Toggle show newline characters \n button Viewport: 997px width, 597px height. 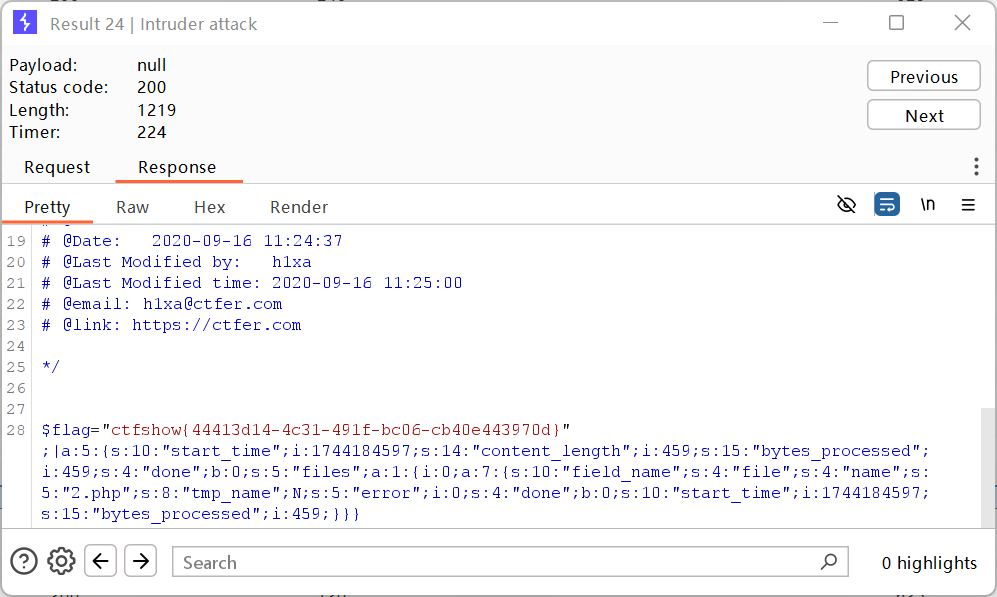928,205
